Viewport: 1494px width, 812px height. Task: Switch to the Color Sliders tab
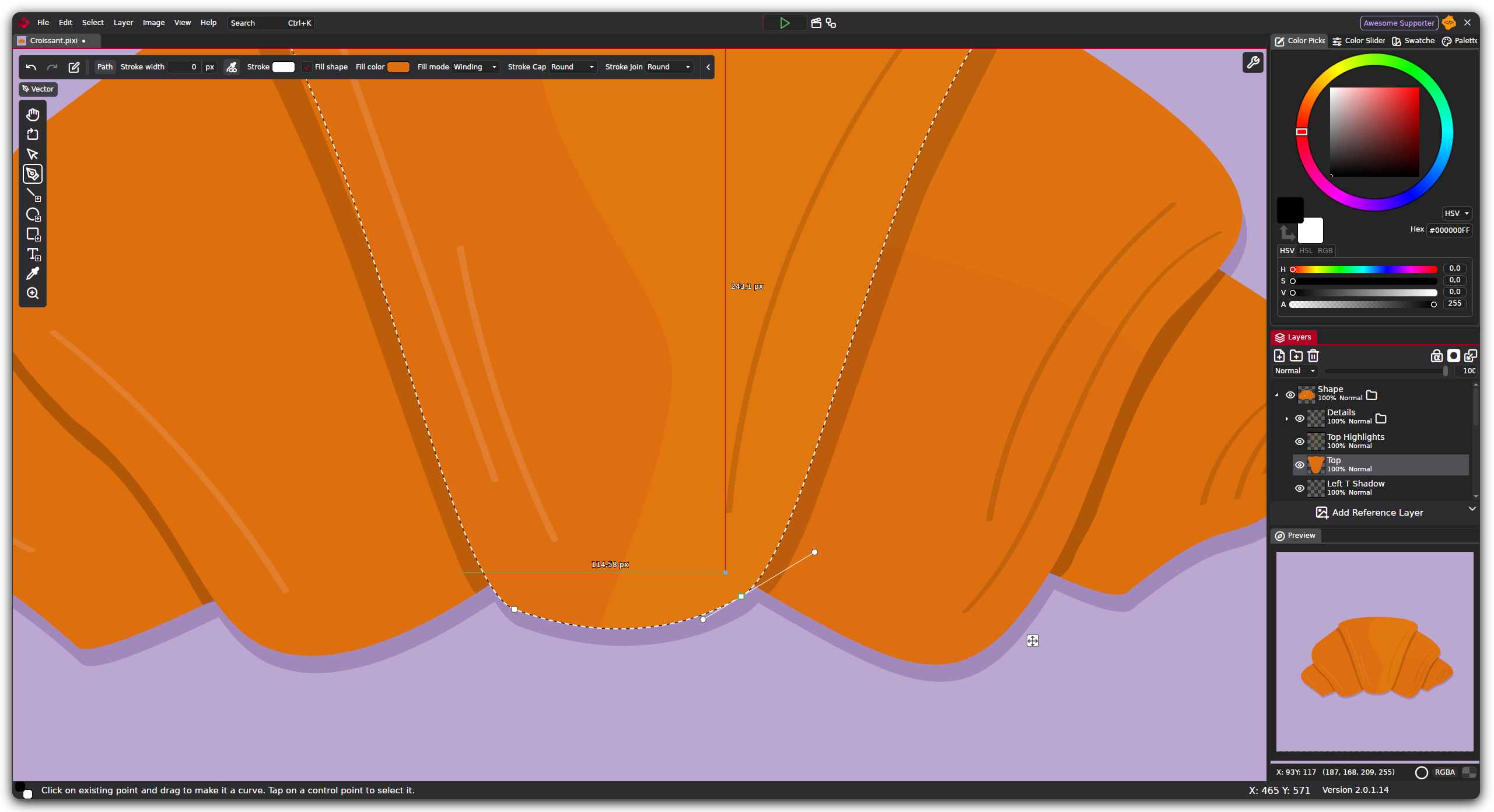pos(1359,41)
